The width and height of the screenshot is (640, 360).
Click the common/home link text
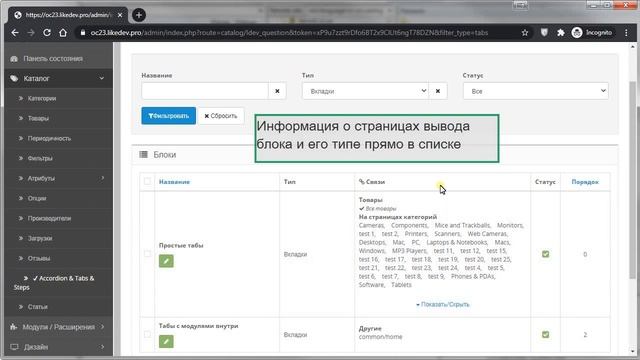point(380,337)
